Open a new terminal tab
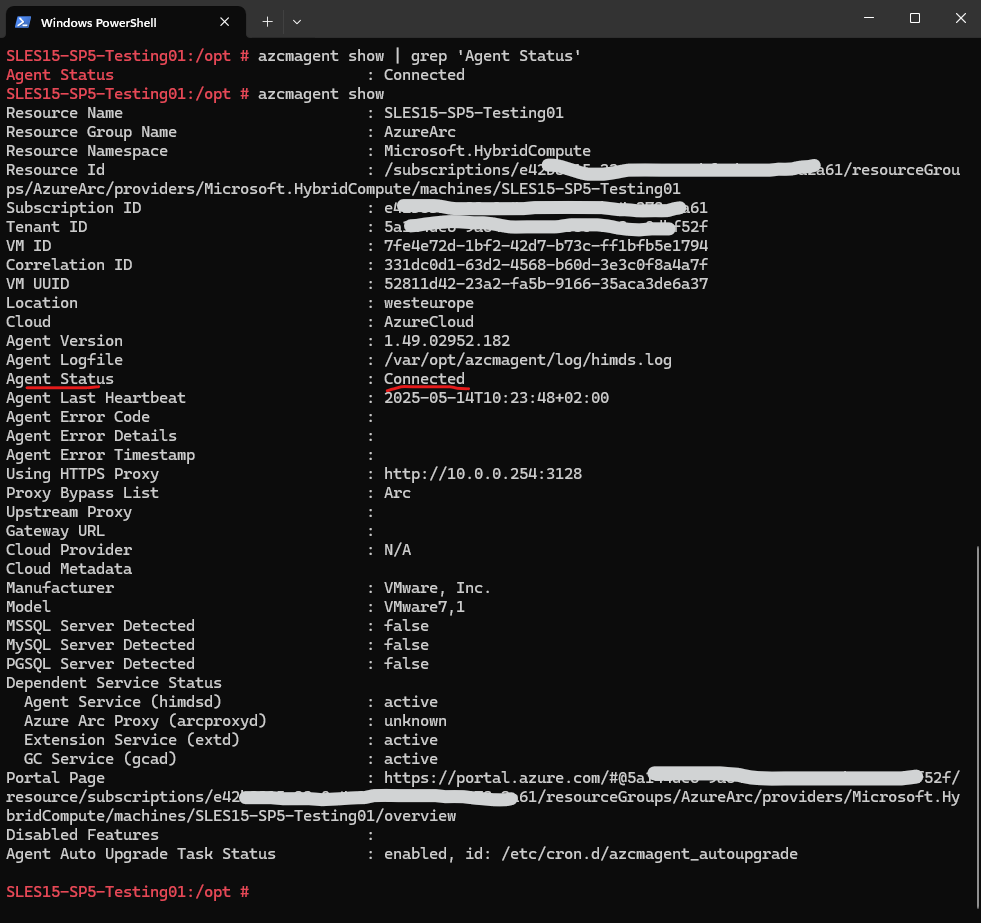 267,22
